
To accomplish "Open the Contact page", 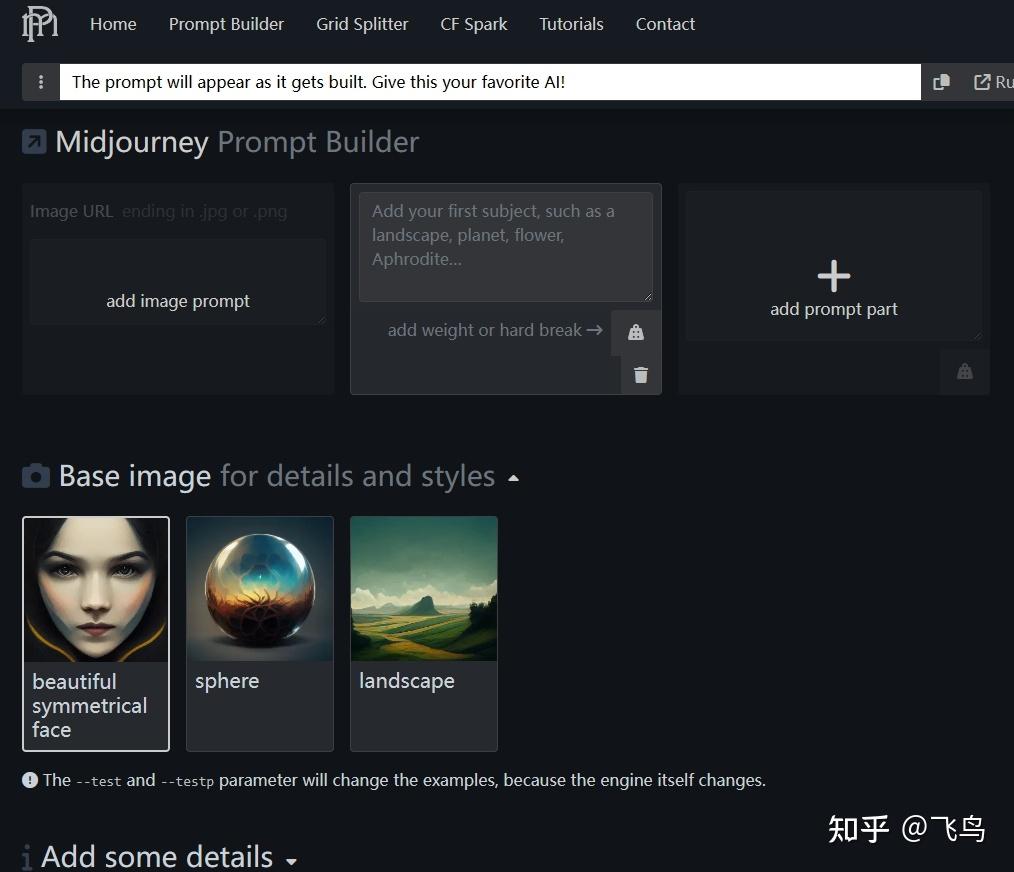I will [x=665, y=24].
